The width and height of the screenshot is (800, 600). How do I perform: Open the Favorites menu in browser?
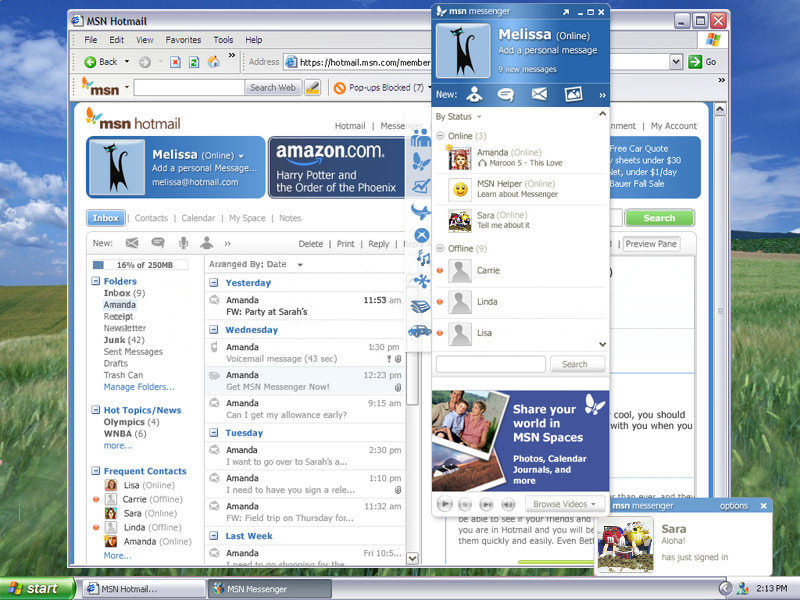(x=183, y=40)
